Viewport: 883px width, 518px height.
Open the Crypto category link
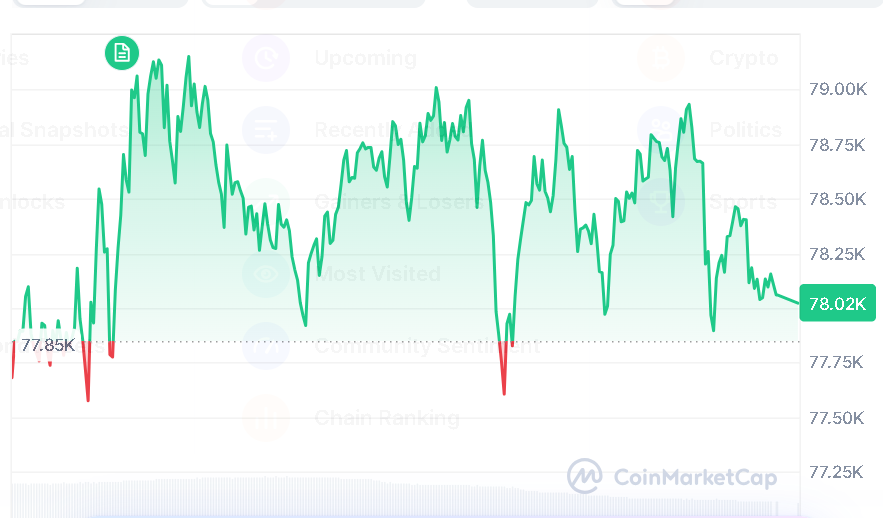click(x=743, y=58)
